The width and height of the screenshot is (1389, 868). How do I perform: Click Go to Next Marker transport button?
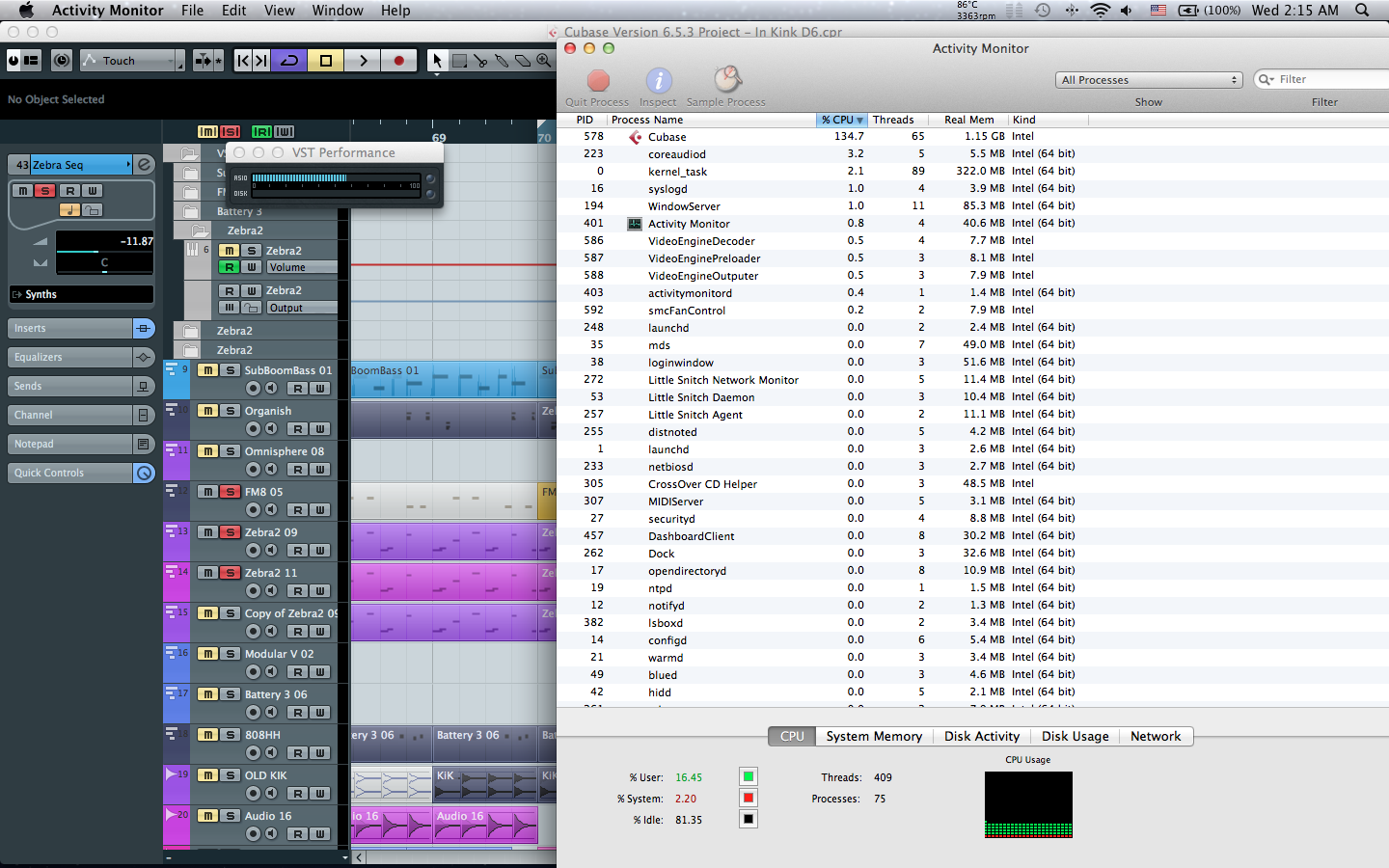pyautogui.click(x=260, y=61)
